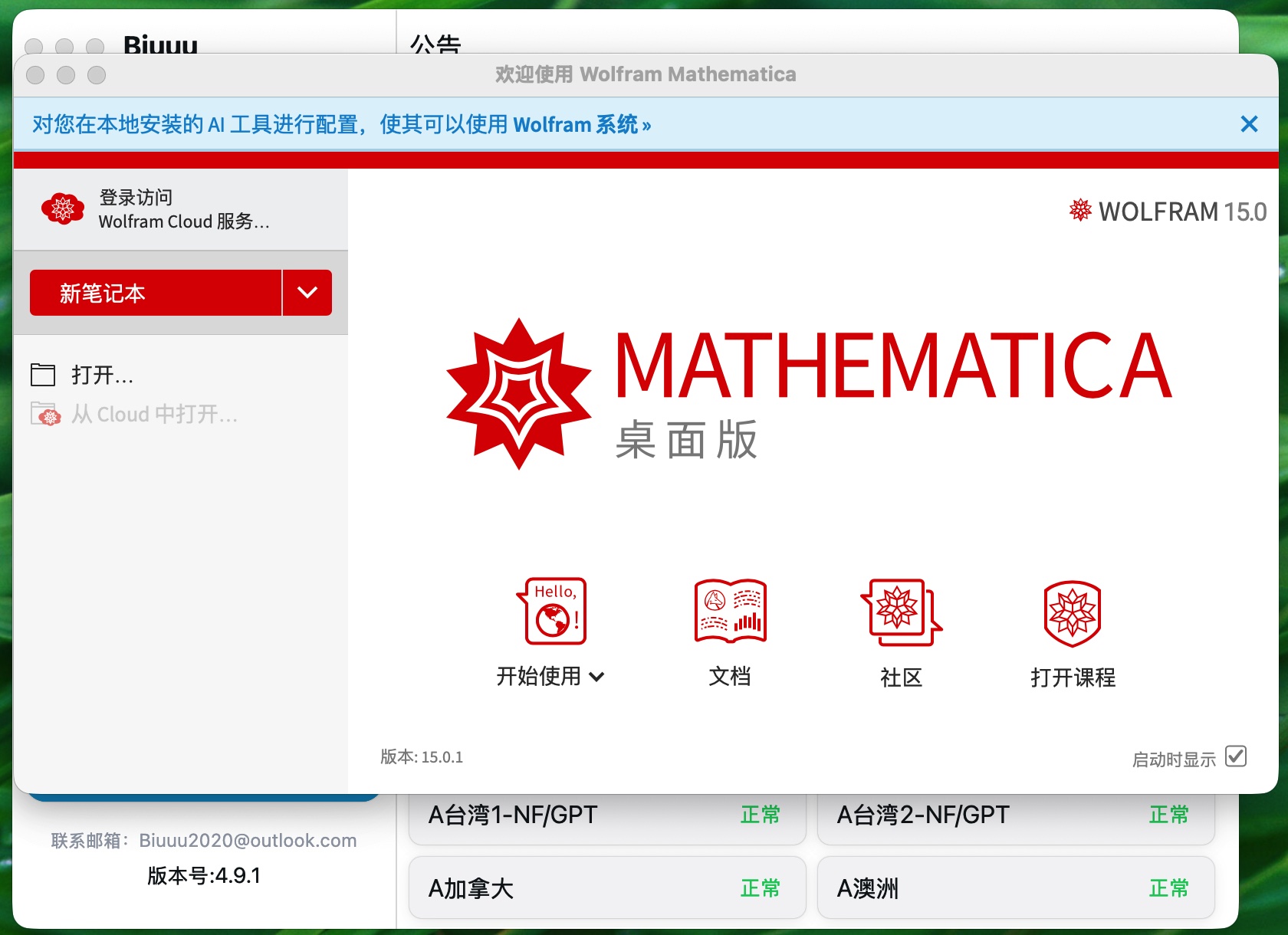The image size is (1288, 935).
Task: Close the Mathematica welcome window
Action: coord(35,74)
